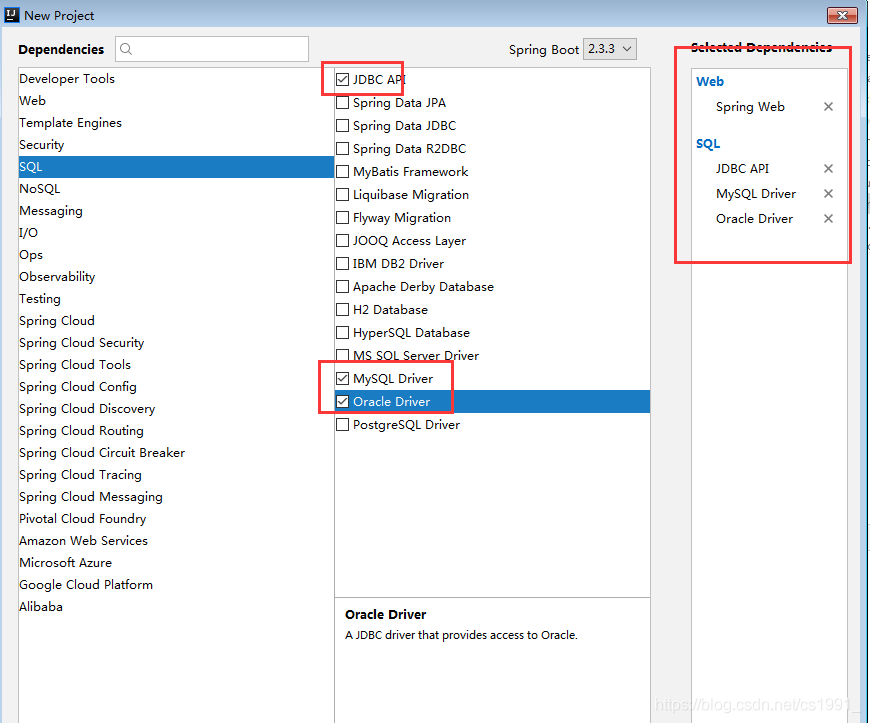Select the Spring Cloud category
Screen dimensions: 870x723
pyautogui.click(x=176, y=321)
